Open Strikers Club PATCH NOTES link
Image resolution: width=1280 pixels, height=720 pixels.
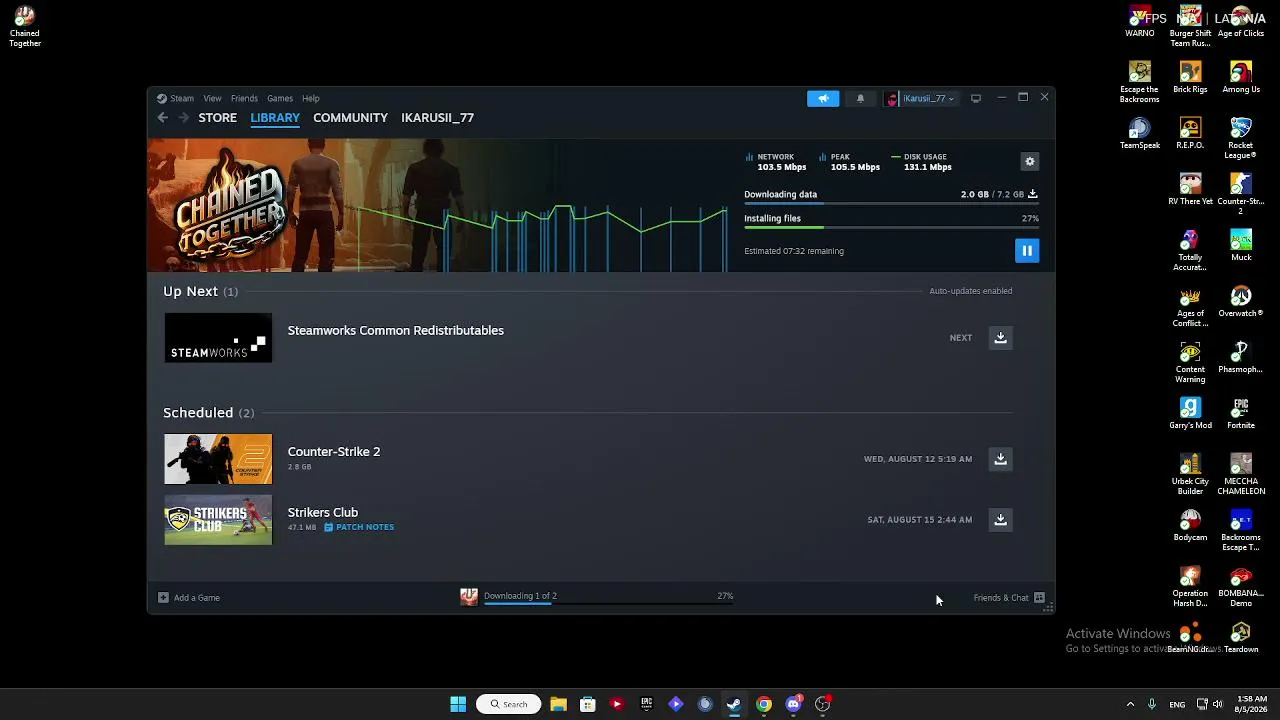[359, 527]
